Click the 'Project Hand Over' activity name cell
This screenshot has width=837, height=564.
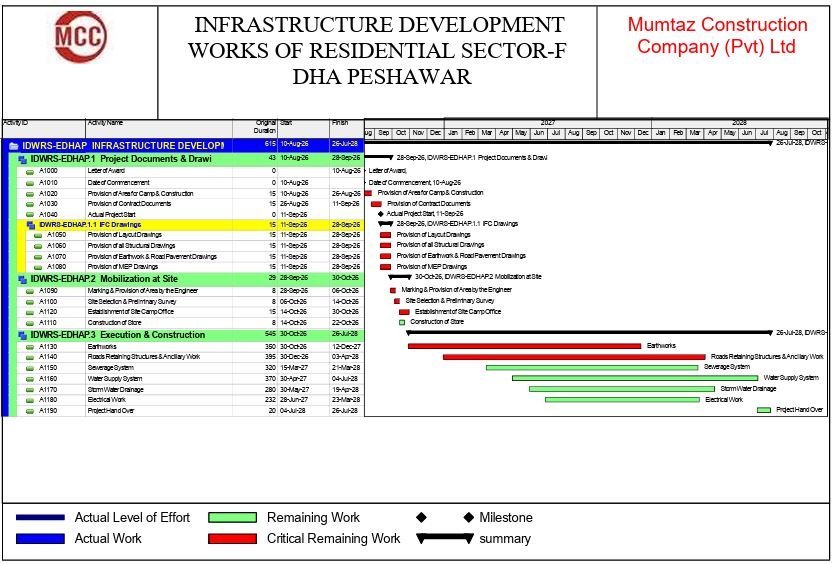159,411
